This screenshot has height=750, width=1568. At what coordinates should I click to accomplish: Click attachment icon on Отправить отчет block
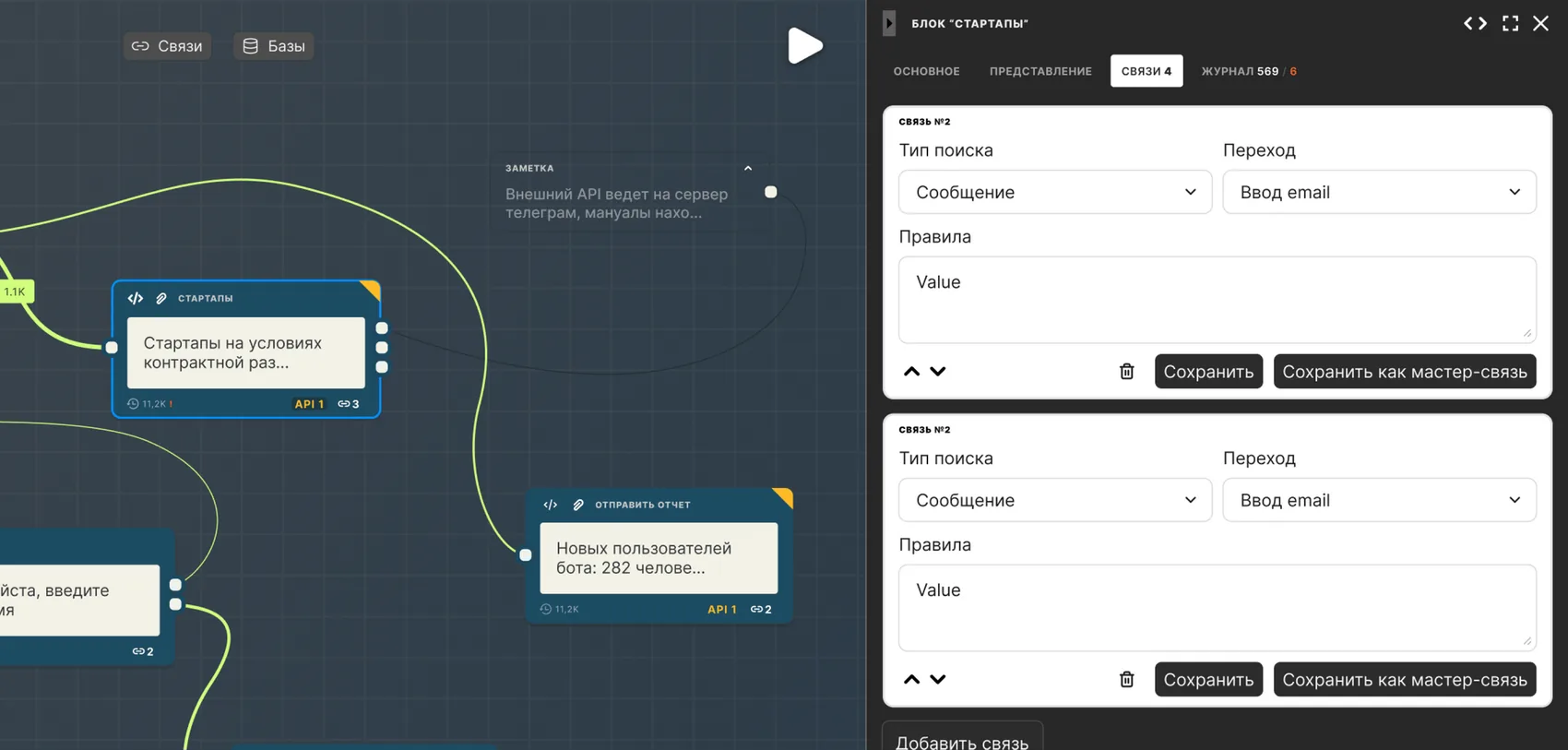point(578,505)
